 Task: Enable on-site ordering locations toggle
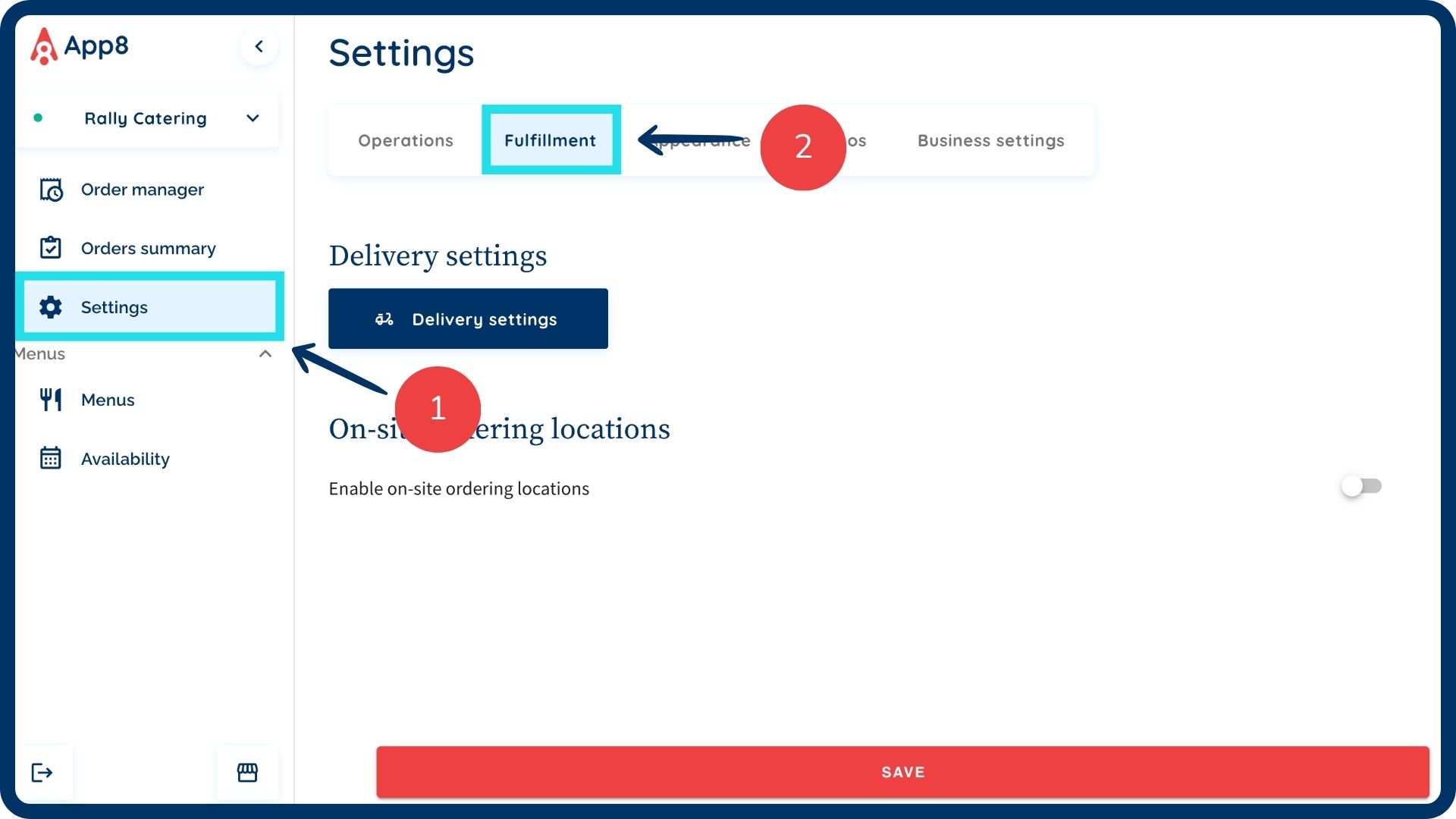(x=1361, y=486)
